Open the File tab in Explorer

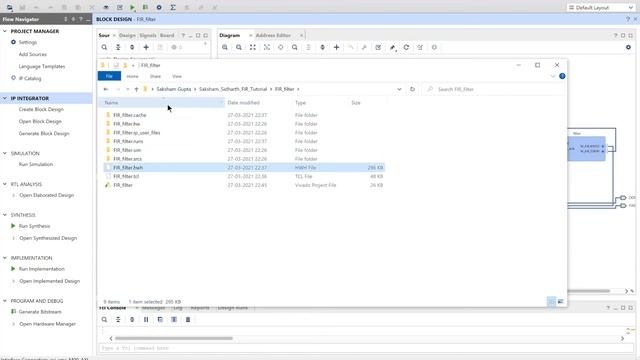click(109, 76)
